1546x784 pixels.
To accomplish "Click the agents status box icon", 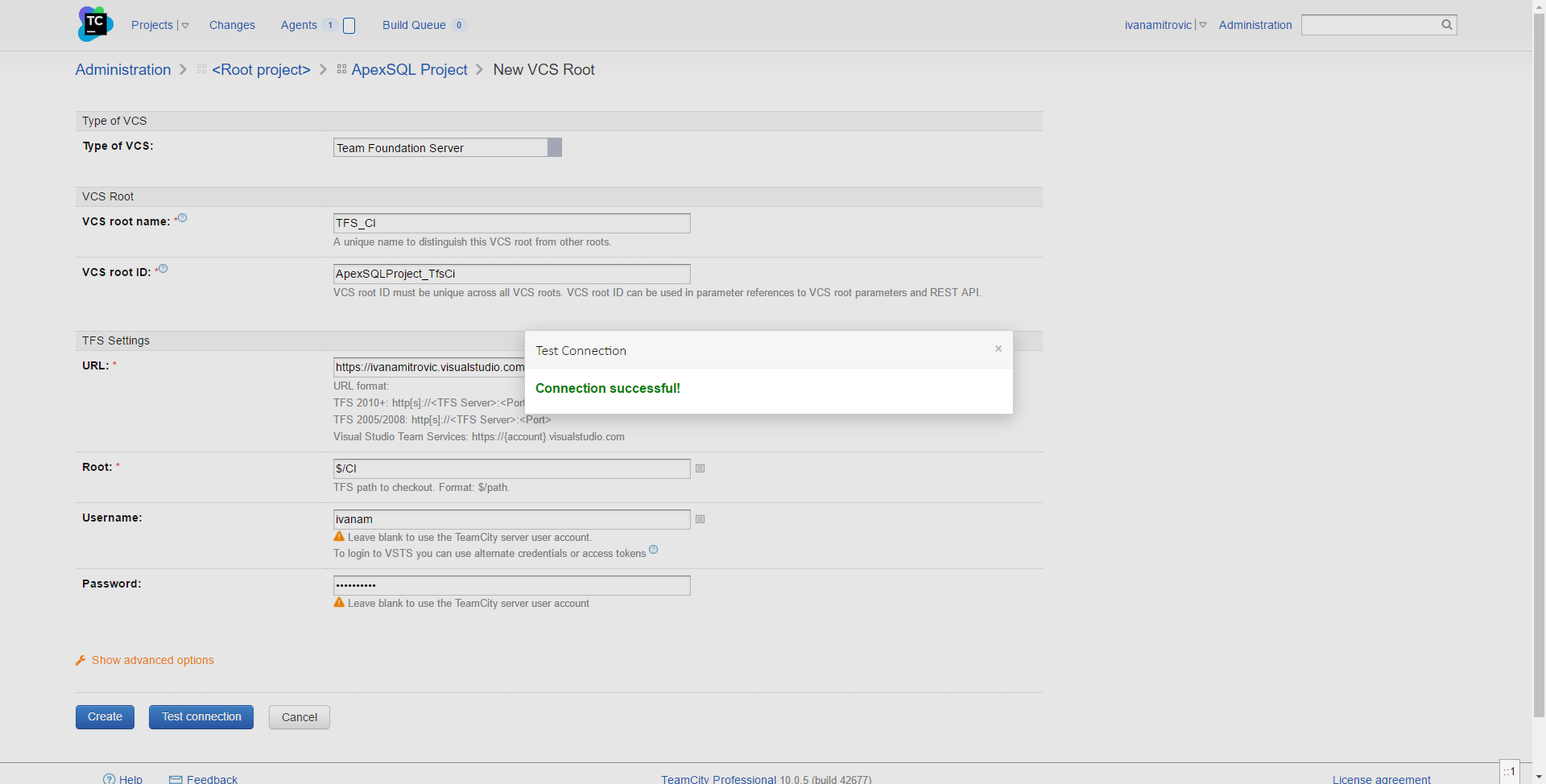I will (x=349, y=26).
